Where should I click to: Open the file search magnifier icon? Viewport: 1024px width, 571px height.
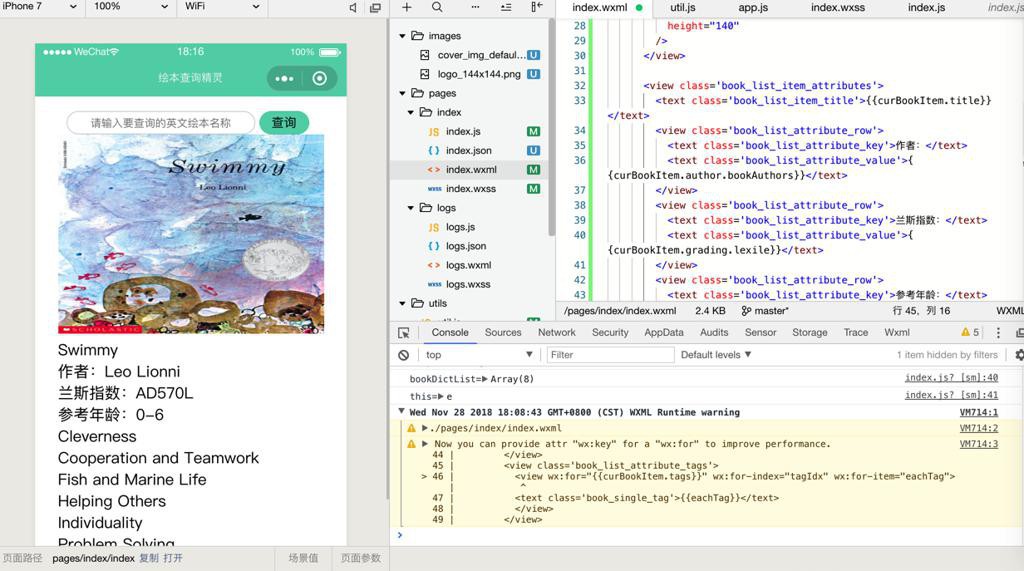437,7
